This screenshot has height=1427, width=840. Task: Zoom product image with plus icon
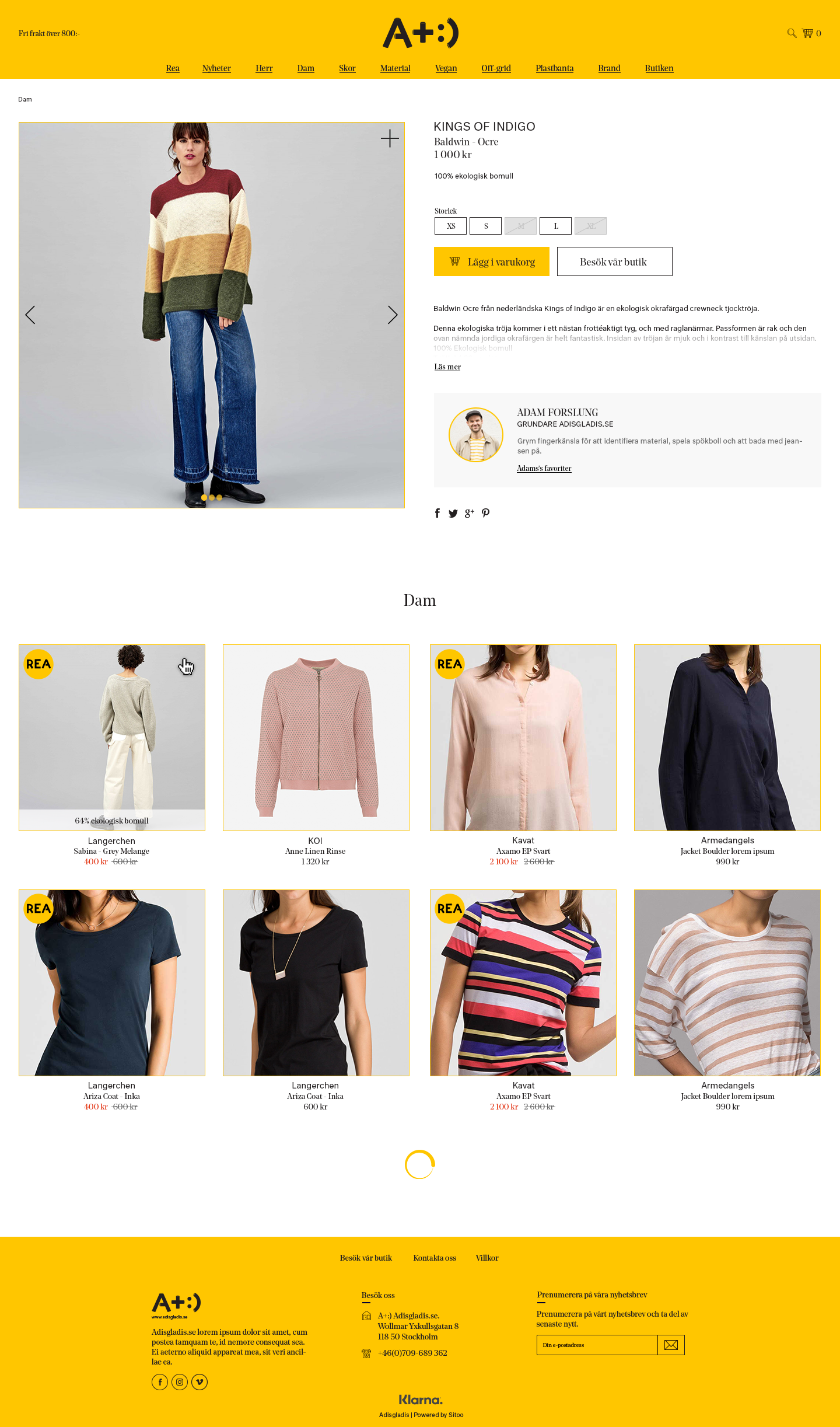(x=390, y=138)
